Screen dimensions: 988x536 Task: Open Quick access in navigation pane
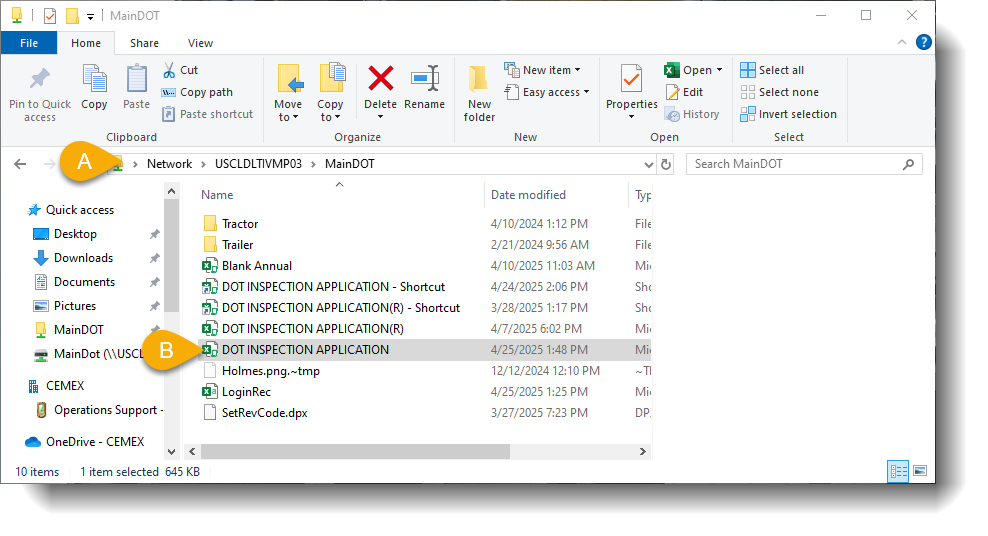tap(79, 210)
